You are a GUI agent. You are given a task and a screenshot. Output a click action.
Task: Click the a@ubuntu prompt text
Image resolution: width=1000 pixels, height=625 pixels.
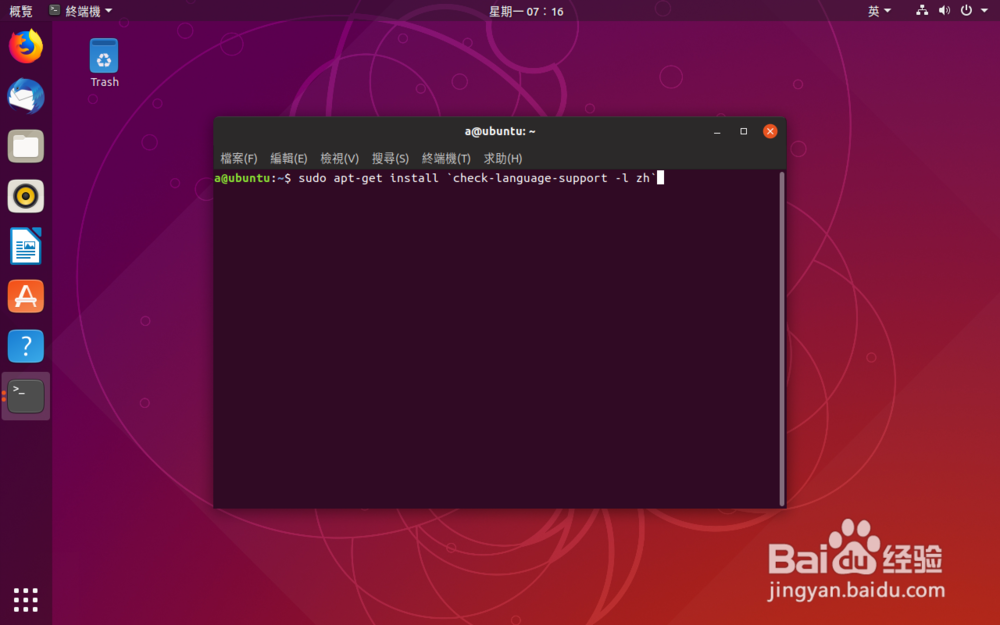(x=242, y=178)
